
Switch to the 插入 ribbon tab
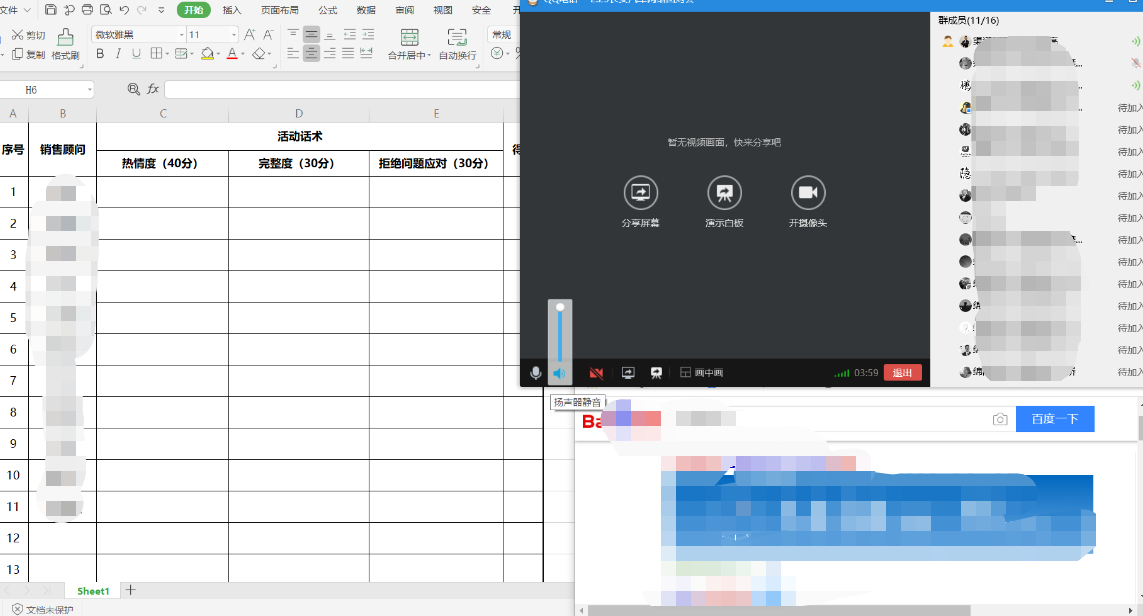pyautogui.click(x=232, y=10)
